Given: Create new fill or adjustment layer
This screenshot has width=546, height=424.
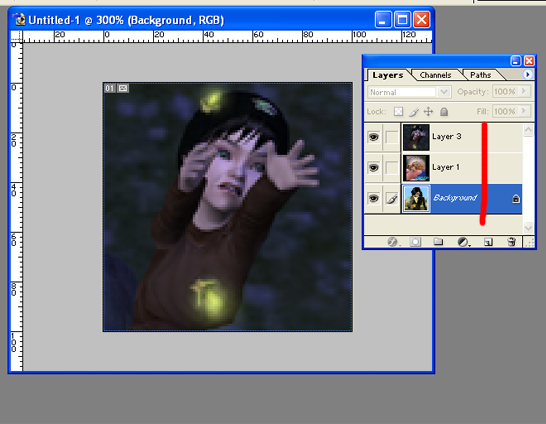Looking at the screenshot, I should [463, 242].
